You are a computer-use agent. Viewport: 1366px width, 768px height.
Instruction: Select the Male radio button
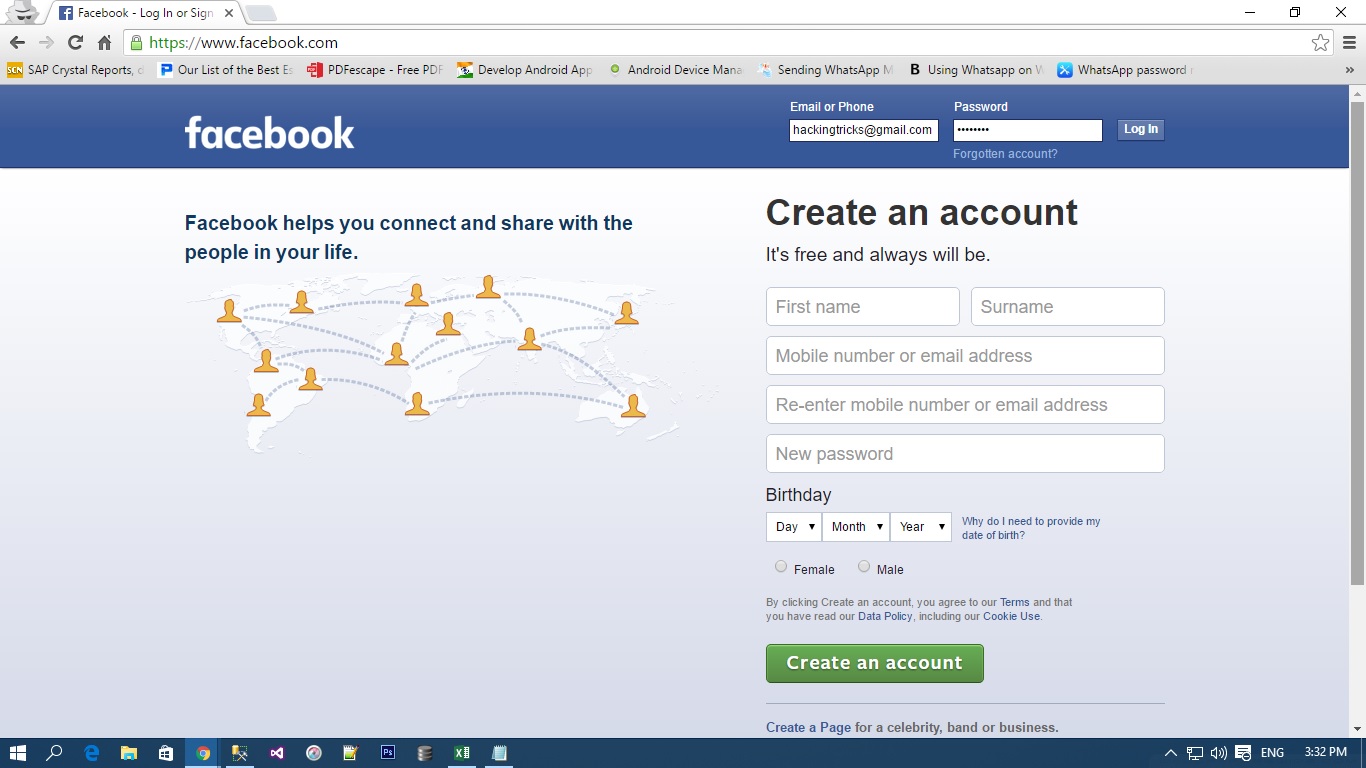pos(864,567)
